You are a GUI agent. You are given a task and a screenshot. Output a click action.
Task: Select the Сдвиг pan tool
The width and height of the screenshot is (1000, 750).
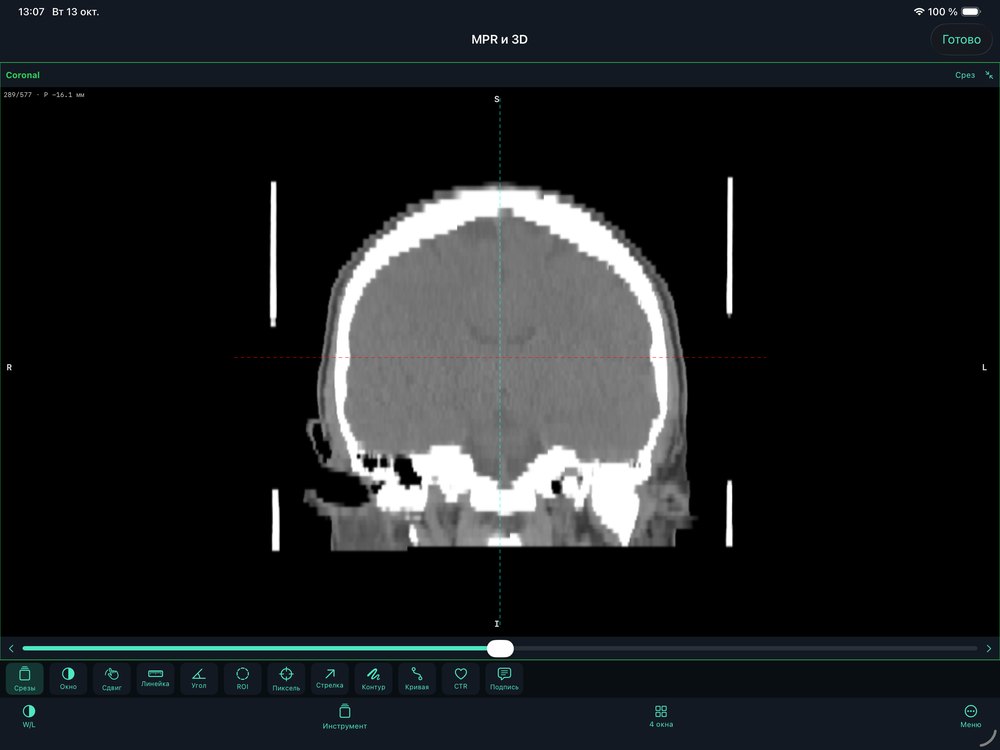[112, 678]
